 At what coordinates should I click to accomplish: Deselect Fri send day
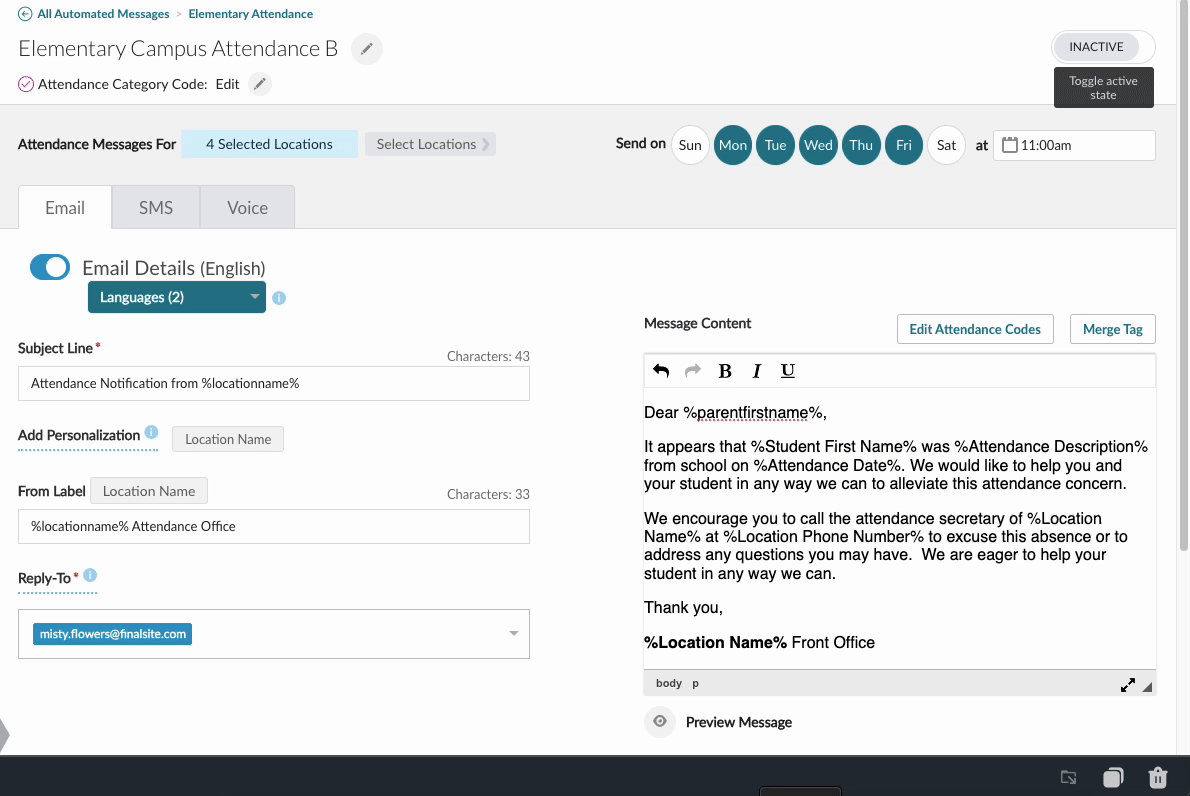click(903, 145)
